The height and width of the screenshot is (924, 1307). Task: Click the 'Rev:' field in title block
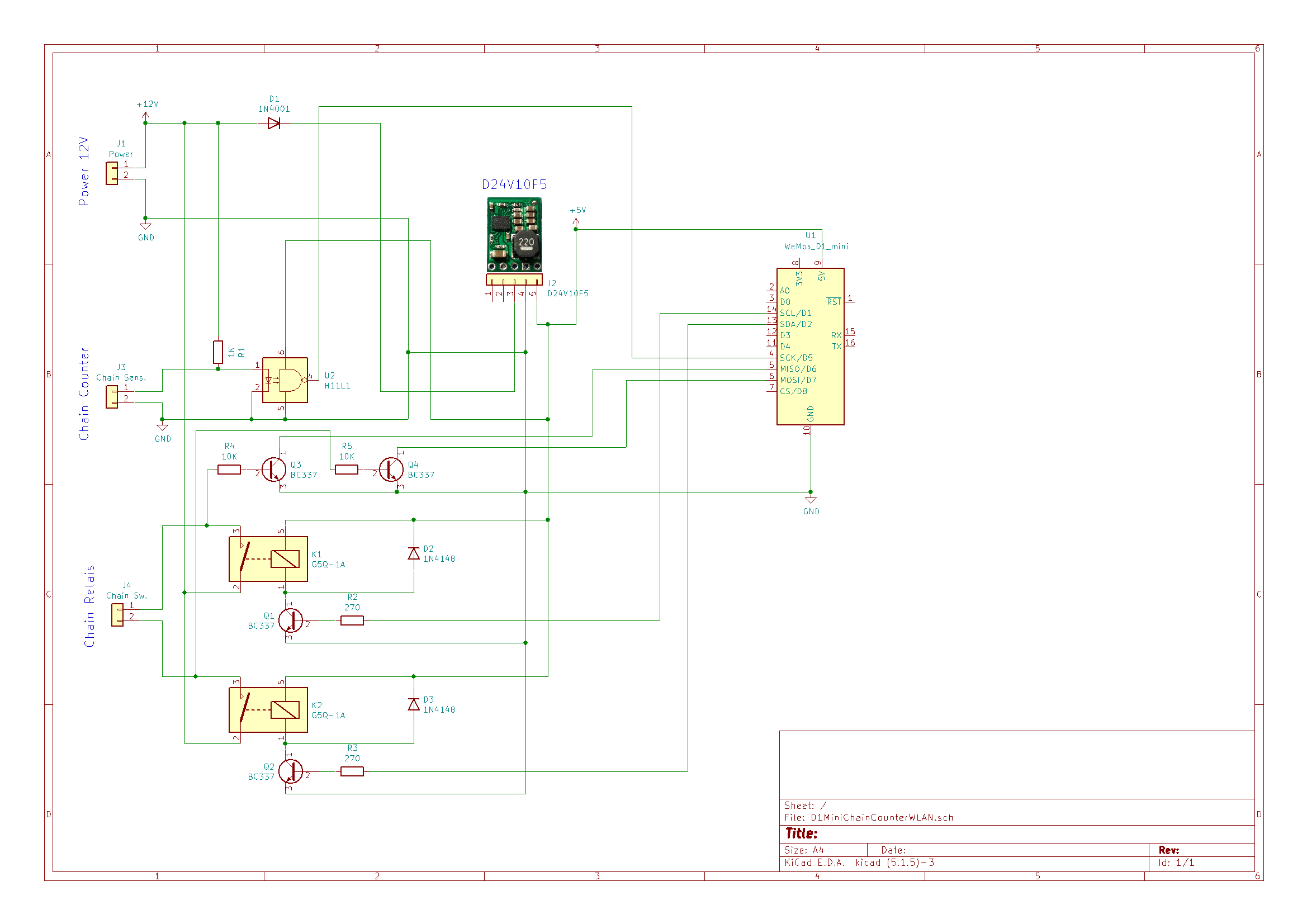pos(1169,850)
